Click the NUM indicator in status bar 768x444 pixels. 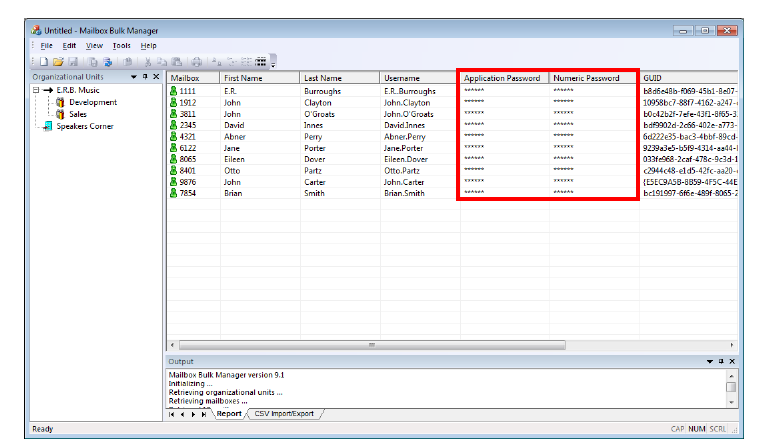tap(696, 429)
